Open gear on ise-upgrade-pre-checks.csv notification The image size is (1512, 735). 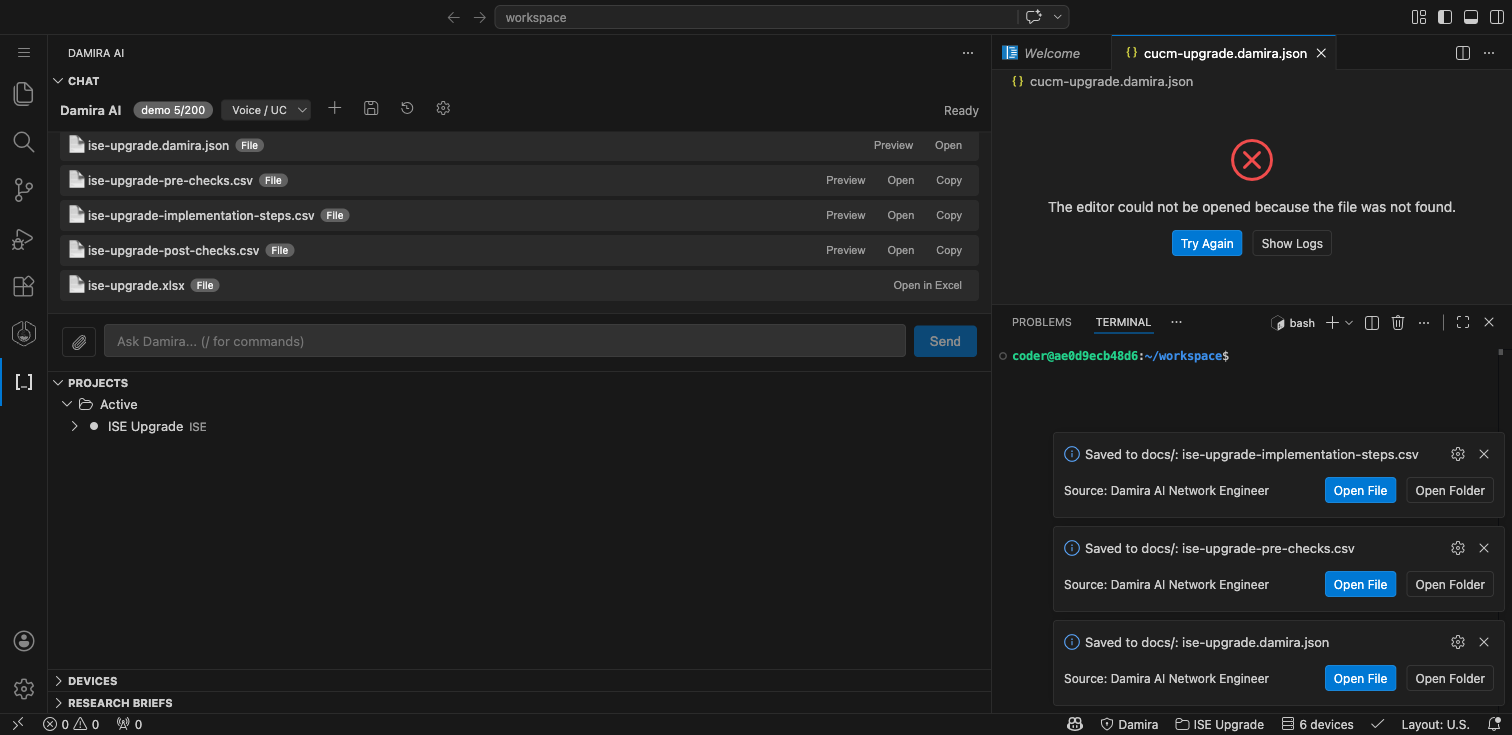click(1458, 548)
